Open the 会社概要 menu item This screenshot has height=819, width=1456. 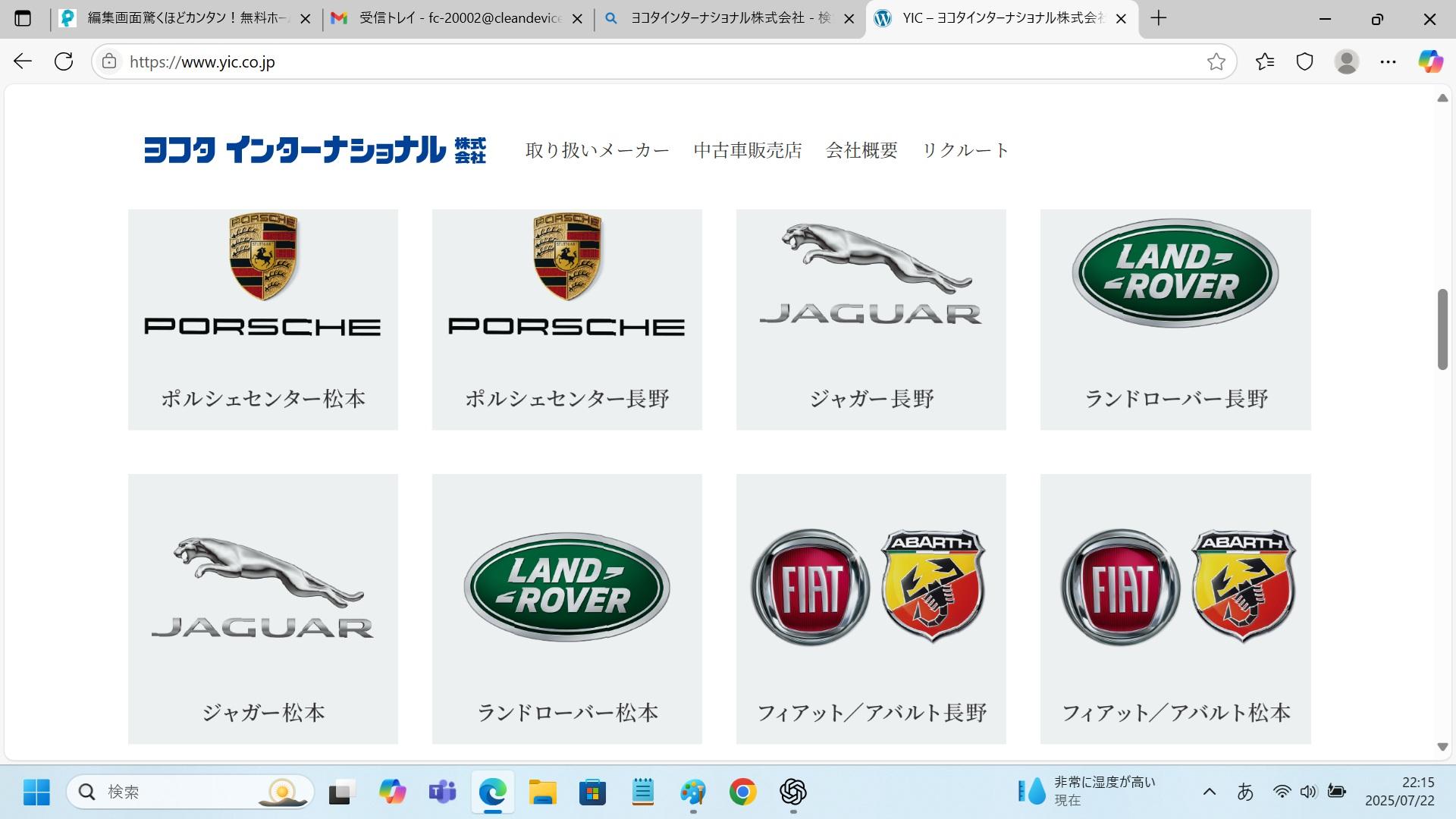pyautogui.click(x=861, y=150)
